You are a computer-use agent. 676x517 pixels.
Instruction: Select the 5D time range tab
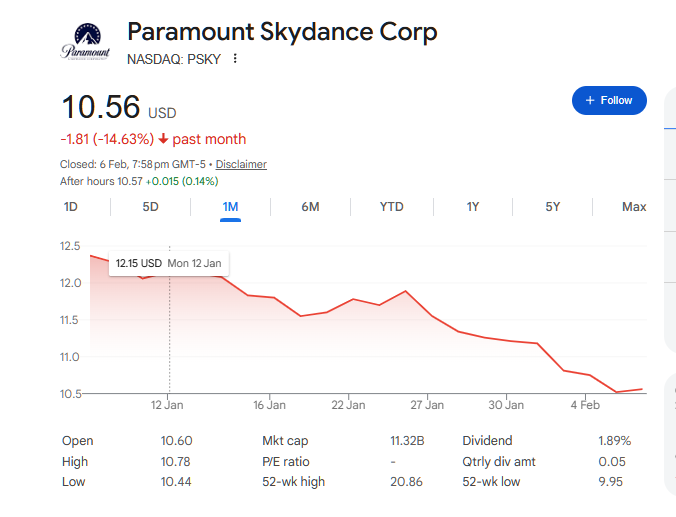pos(150,207)
